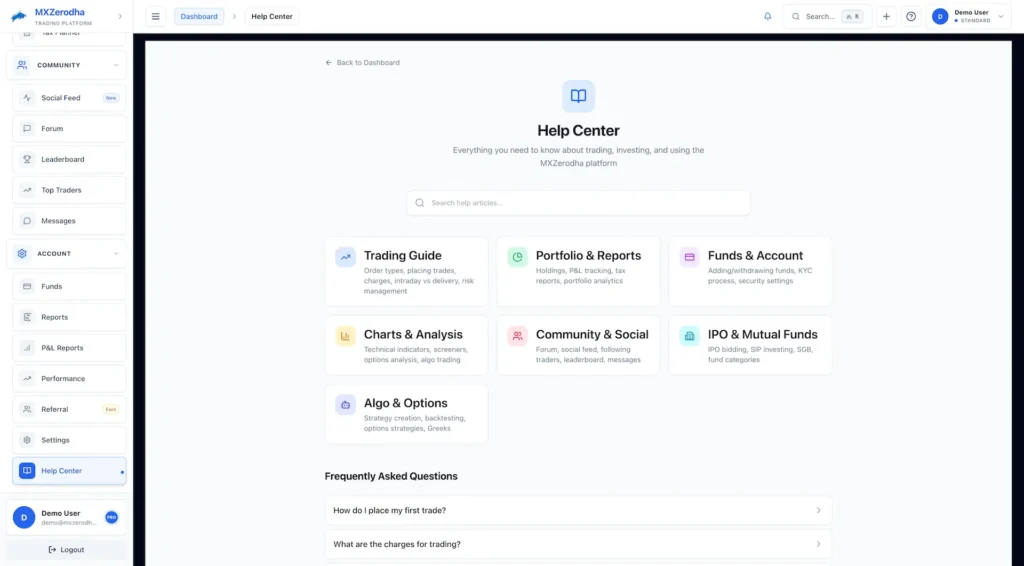Open P&L Reports from the sidebar

point(69,347)
